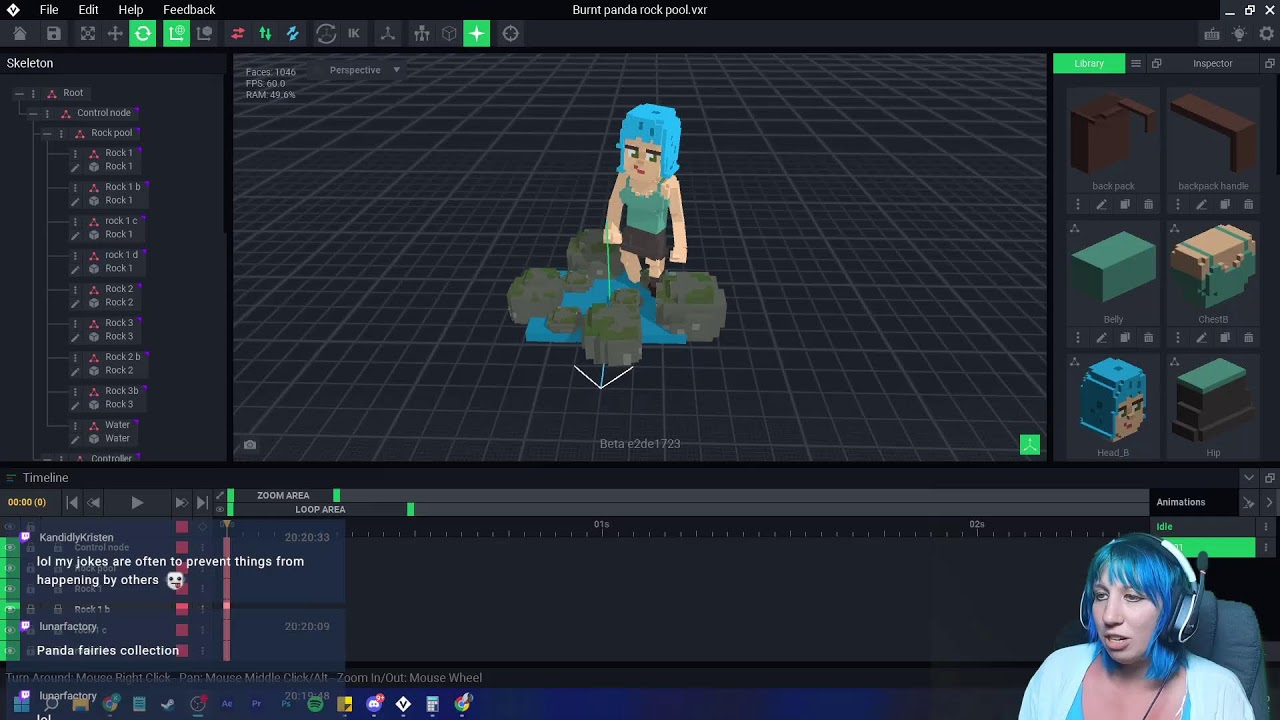This screenshot has width=1280, height=720.
Task: Toggle the green global axis space icon
Action: (x=176, y=34)
